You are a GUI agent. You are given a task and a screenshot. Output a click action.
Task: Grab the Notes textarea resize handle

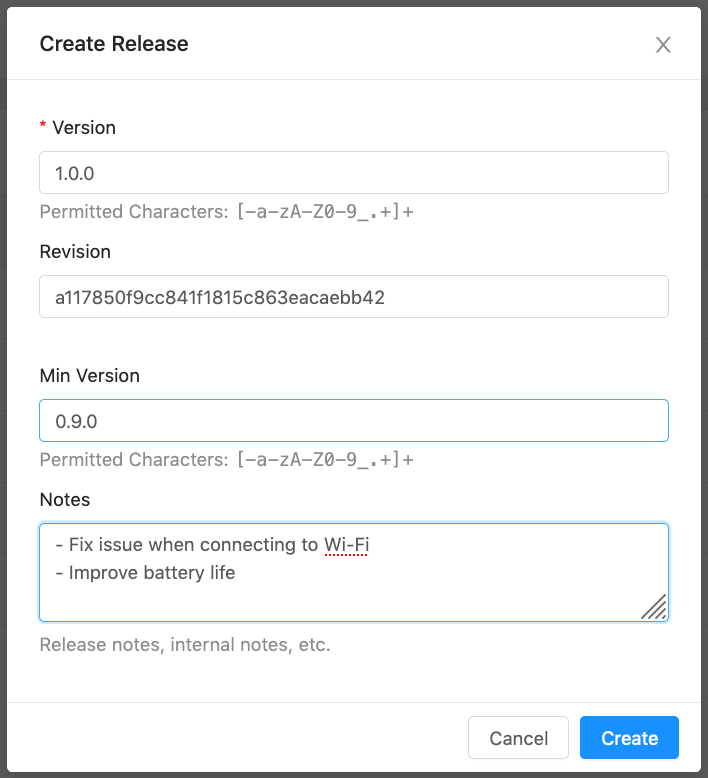coord(655,607)
